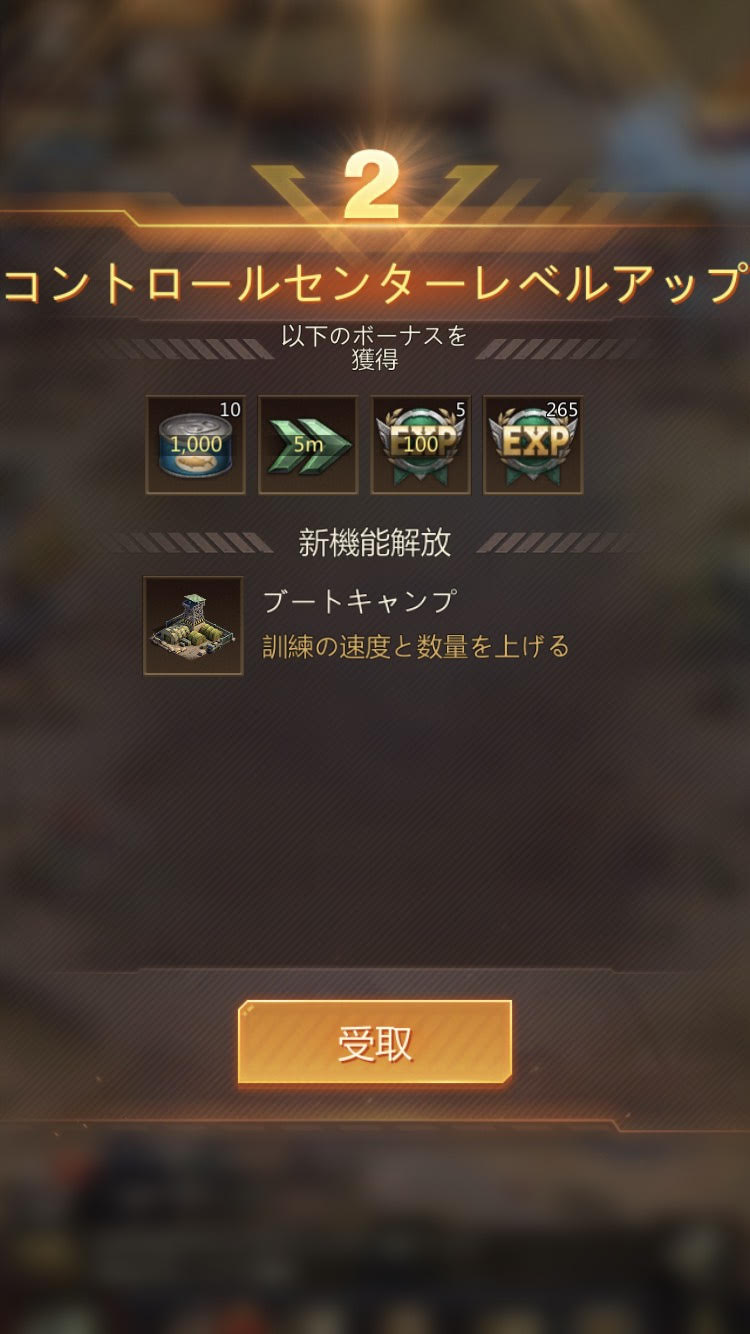
Task: Tap the quantity 10 on the food can
Action: tap(230, 409)
